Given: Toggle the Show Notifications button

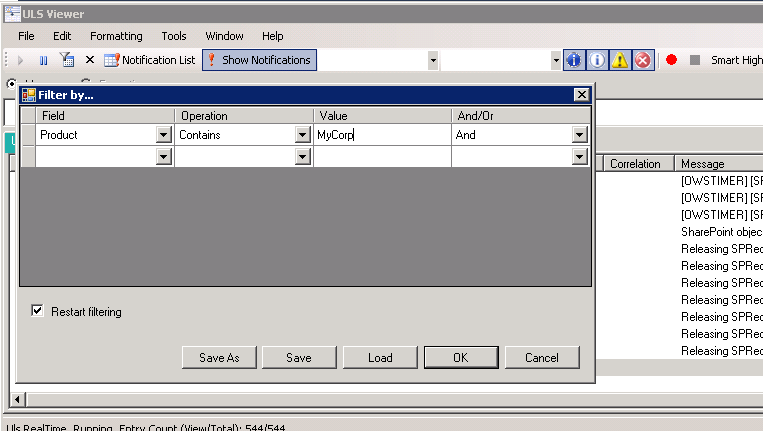Looking at the screenshot, I should (259, 60).
